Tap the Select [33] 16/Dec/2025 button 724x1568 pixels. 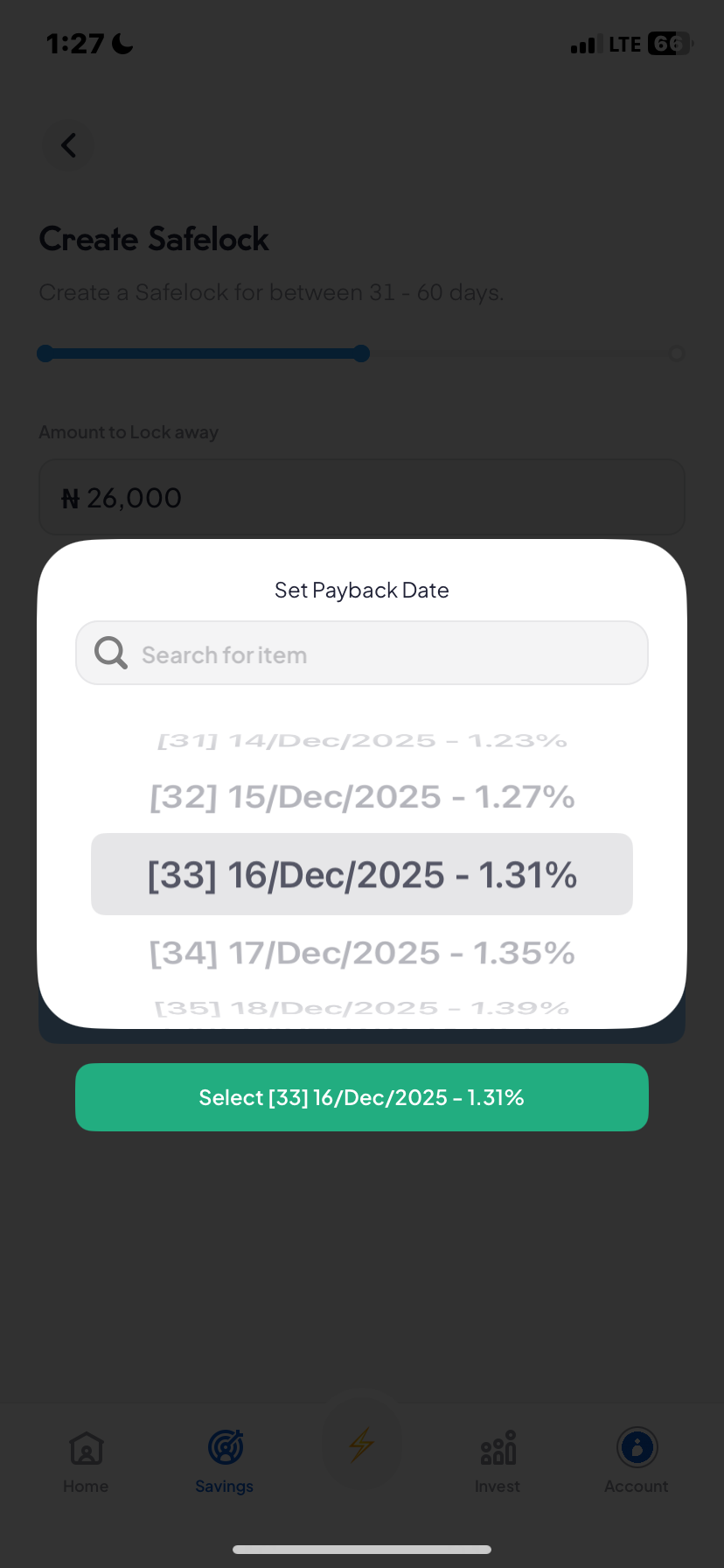(361, 1097)
